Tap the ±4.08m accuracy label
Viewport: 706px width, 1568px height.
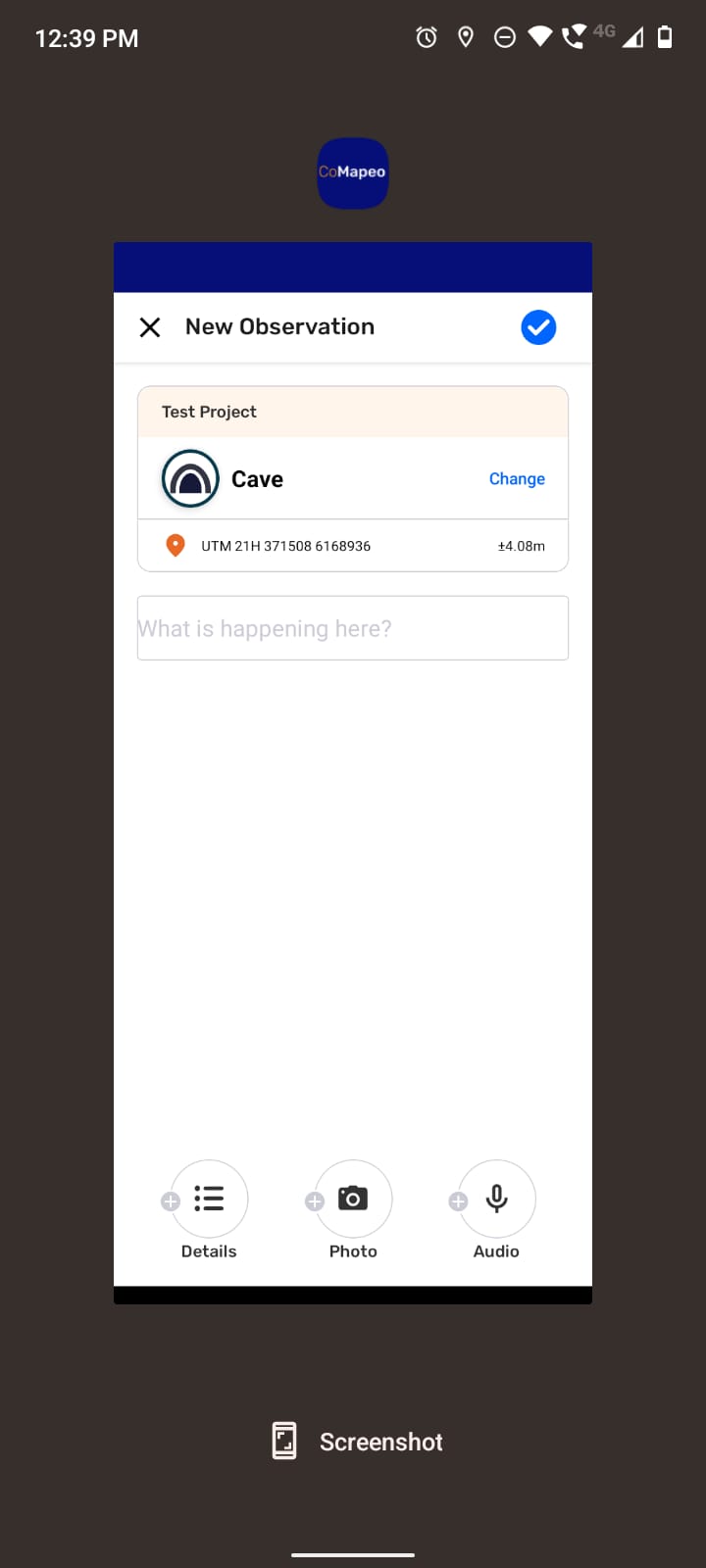pos(522,546)
